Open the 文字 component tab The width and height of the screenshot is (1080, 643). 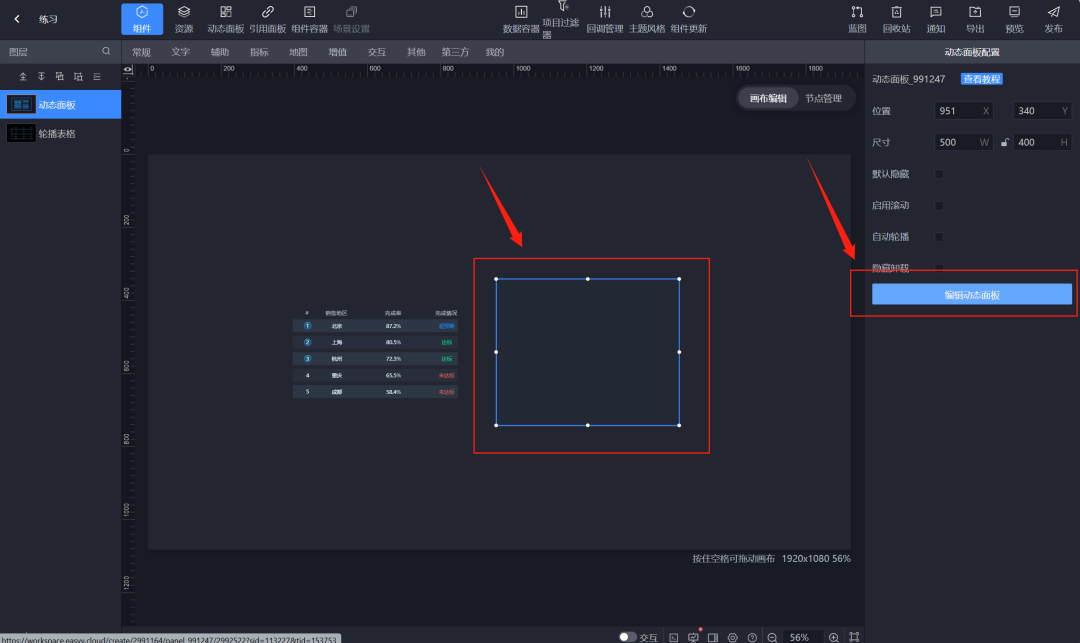[180, 52]
